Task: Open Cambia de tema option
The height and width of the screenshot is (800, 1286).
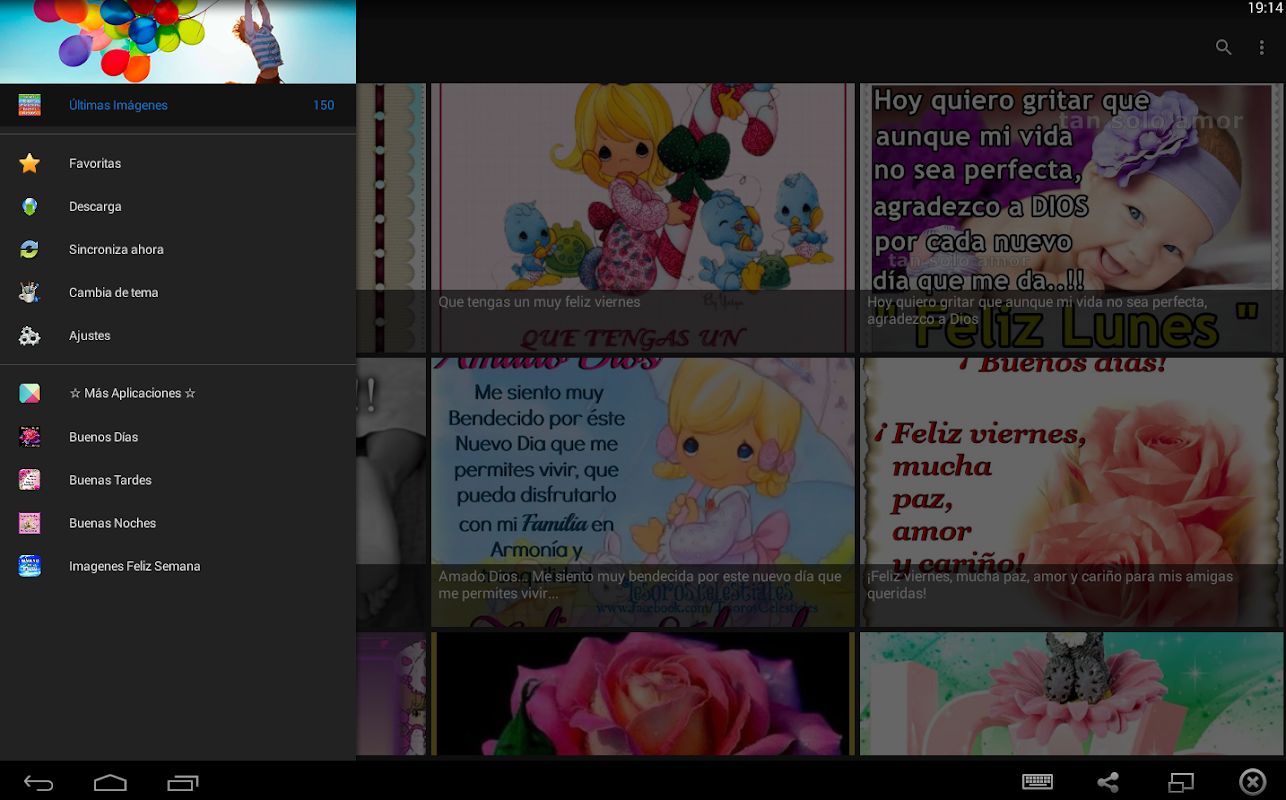Action: coord(178,292)
